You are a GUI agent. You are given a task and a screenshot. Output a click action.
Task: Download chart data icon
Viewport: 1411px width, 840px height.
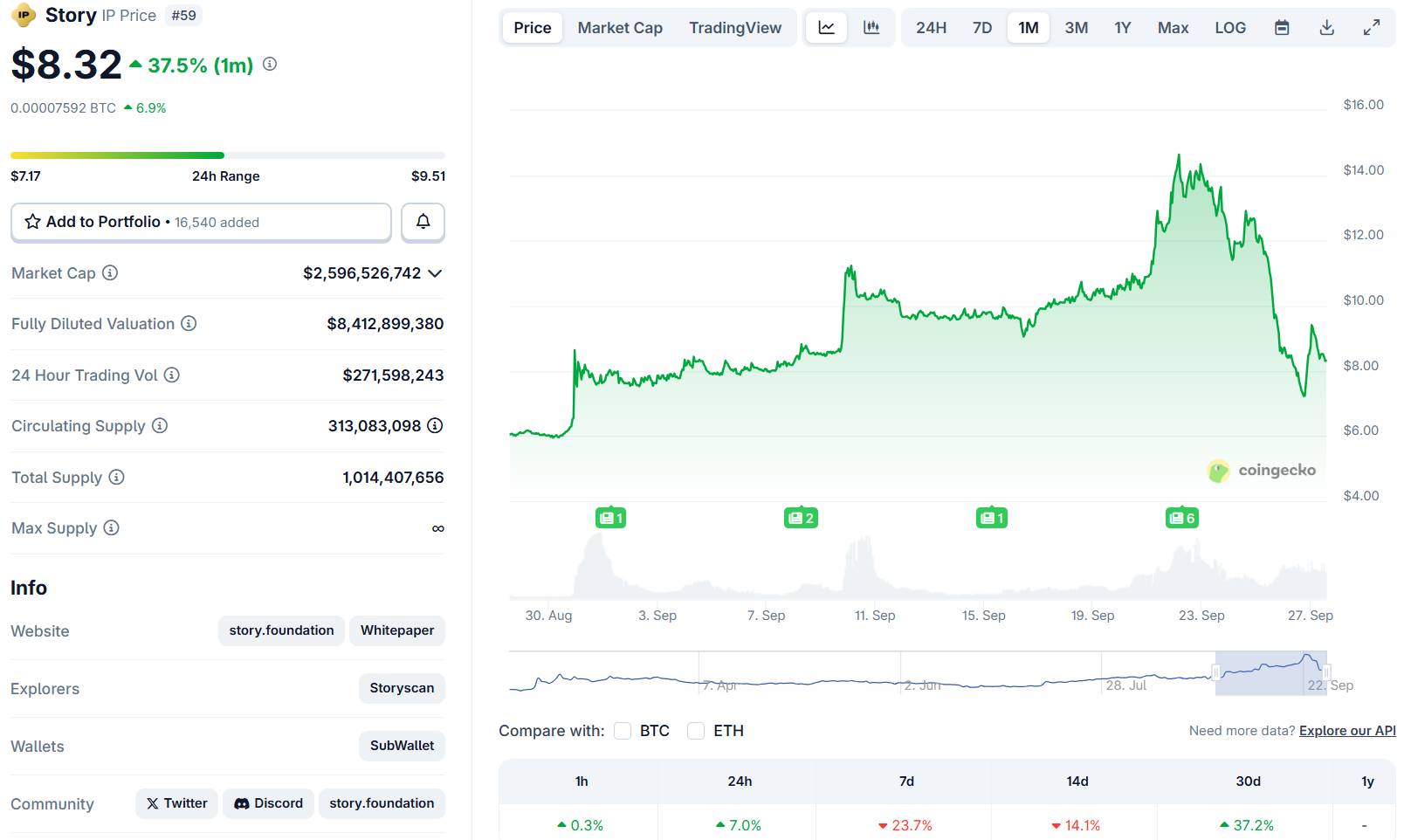tap(1326, 28)
